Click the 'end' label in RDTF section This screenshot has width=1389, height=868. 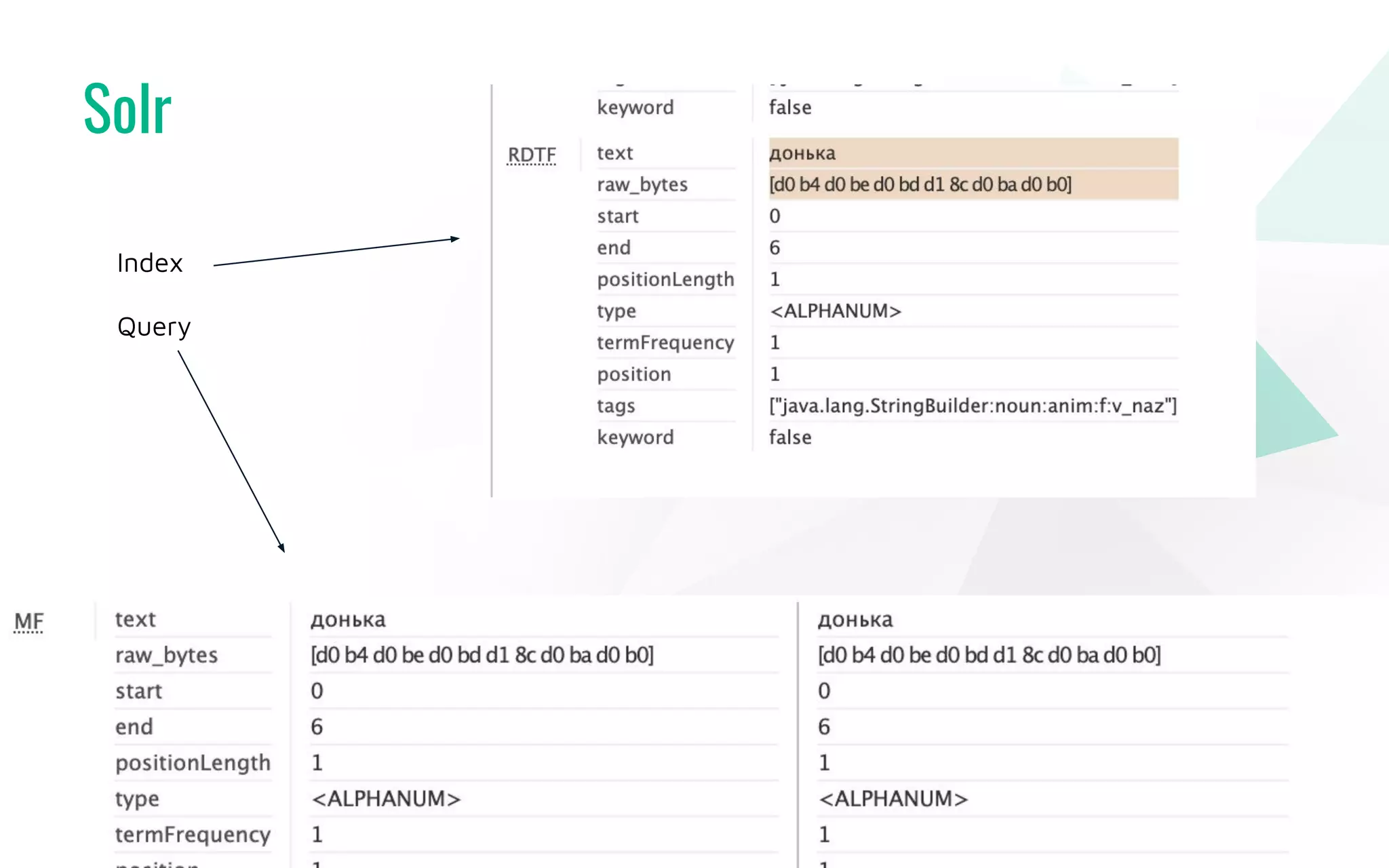[x=613, y=248]
